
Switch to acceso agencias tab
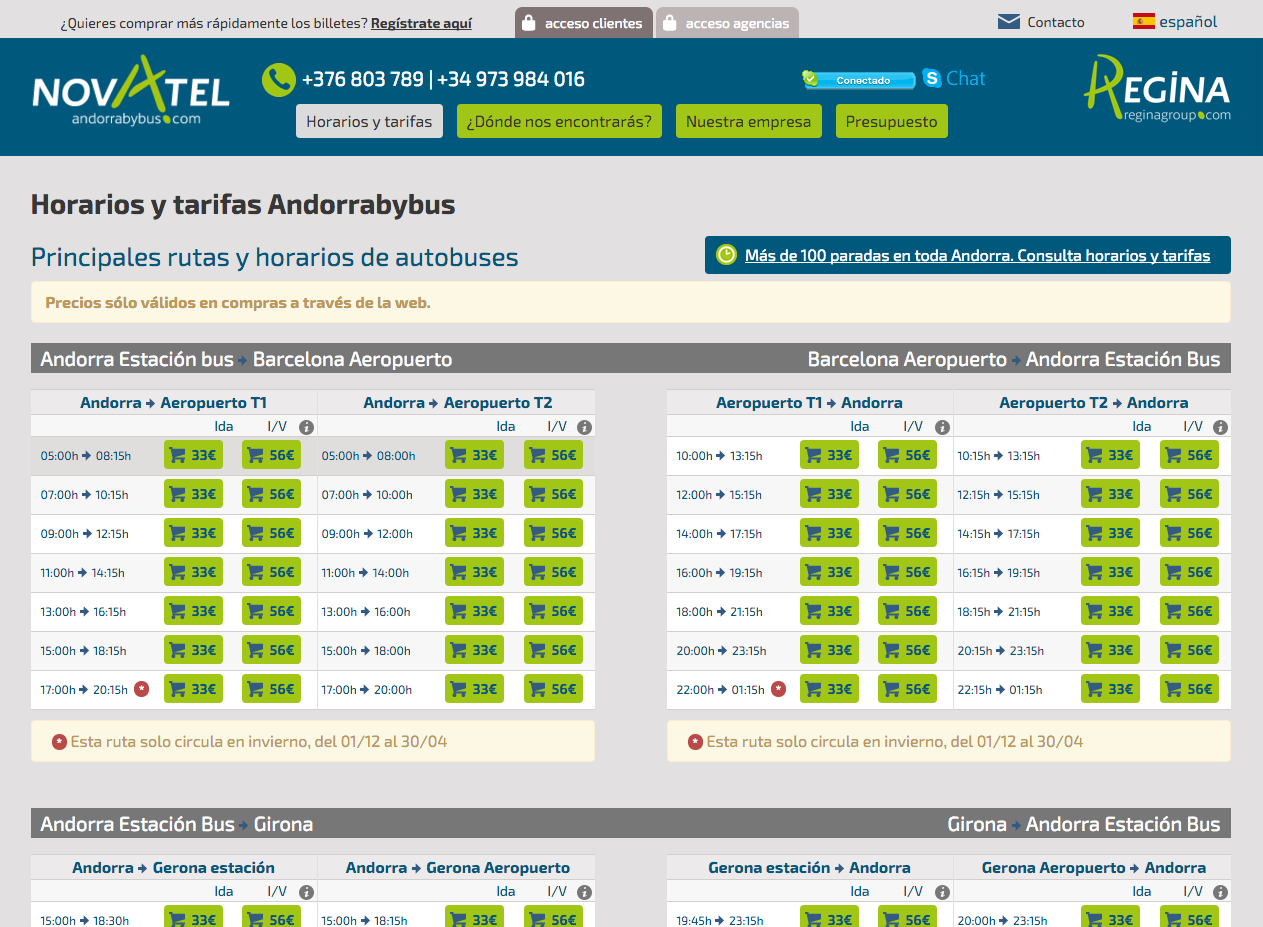point(727,23)
